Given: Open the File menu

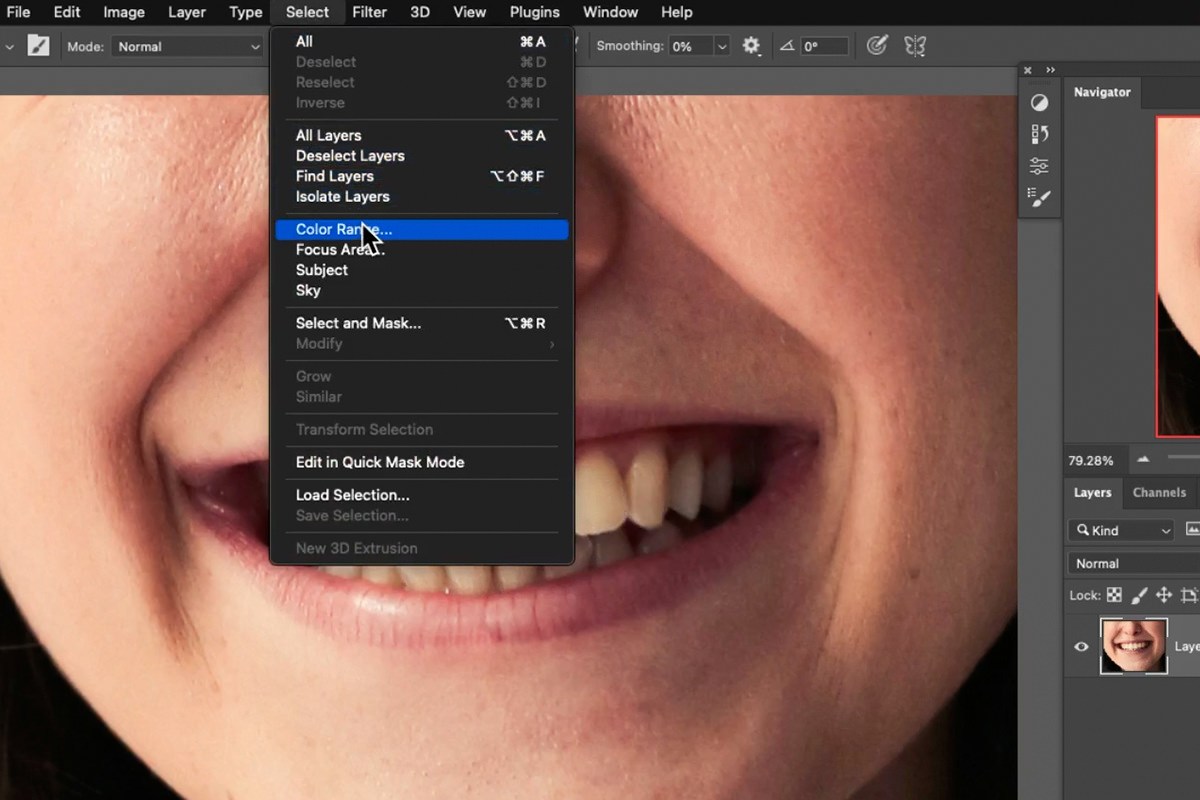Looking at the screenshot, I should point(18,12).
